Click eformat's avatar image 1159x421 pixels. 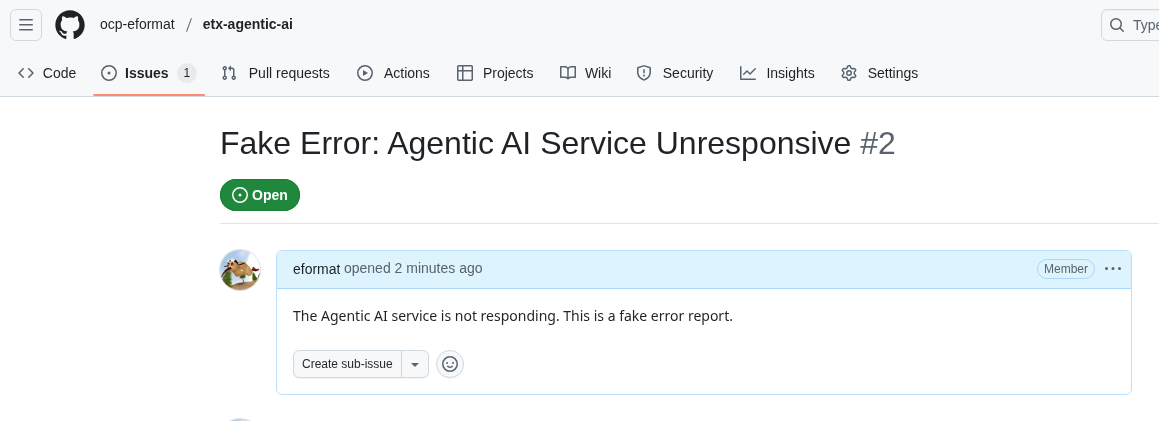240,270
